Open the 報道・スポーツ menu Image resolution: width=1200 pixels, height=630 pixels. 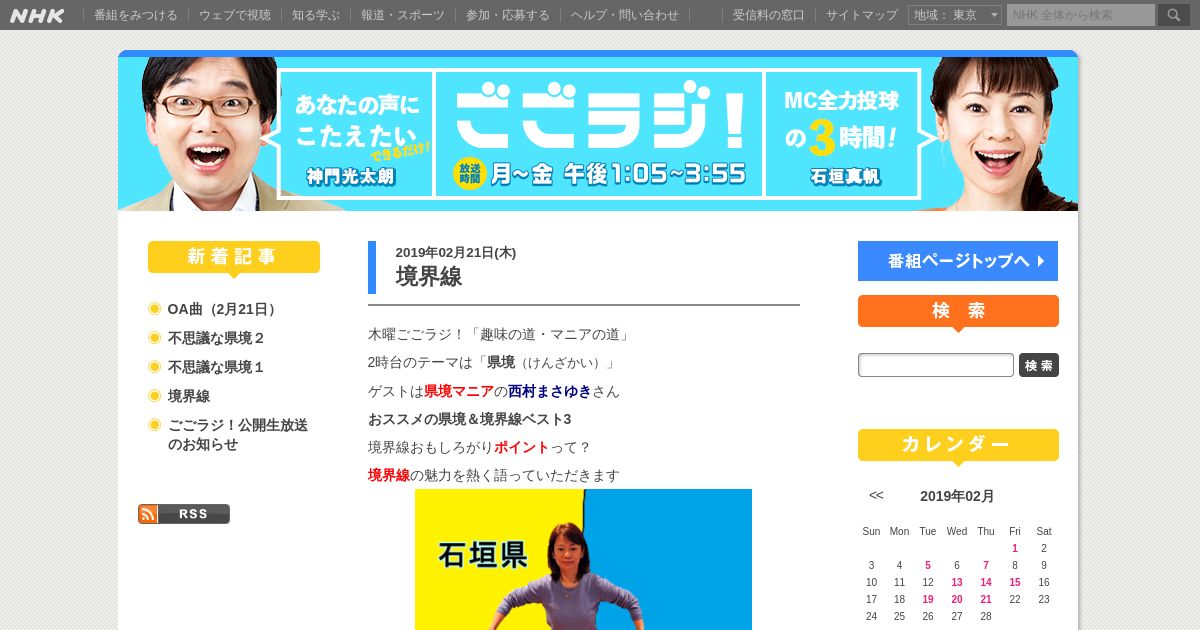tap(403, 15)
